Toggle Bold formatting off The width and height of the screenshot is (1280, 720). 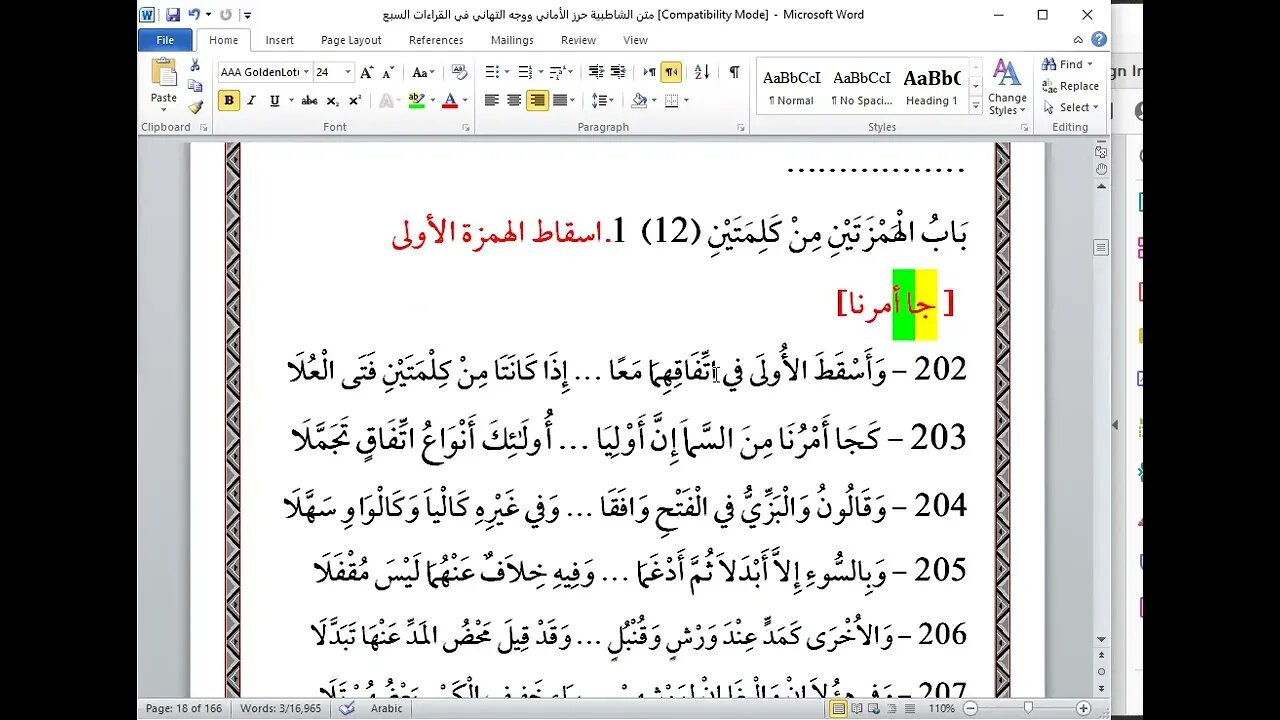coord(229,100)
